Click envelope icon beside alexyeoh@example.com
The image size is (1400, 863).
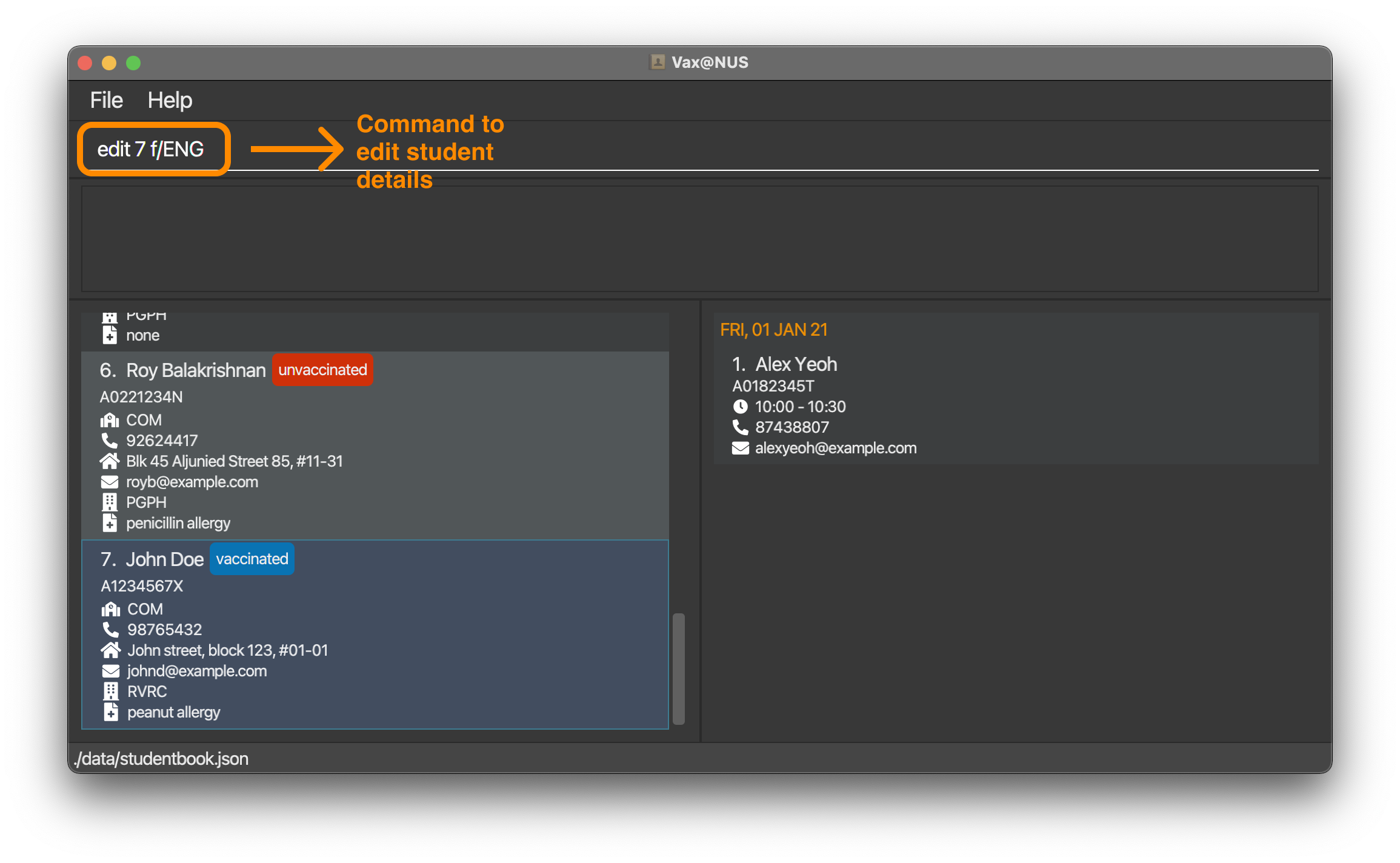click(740, 448)
